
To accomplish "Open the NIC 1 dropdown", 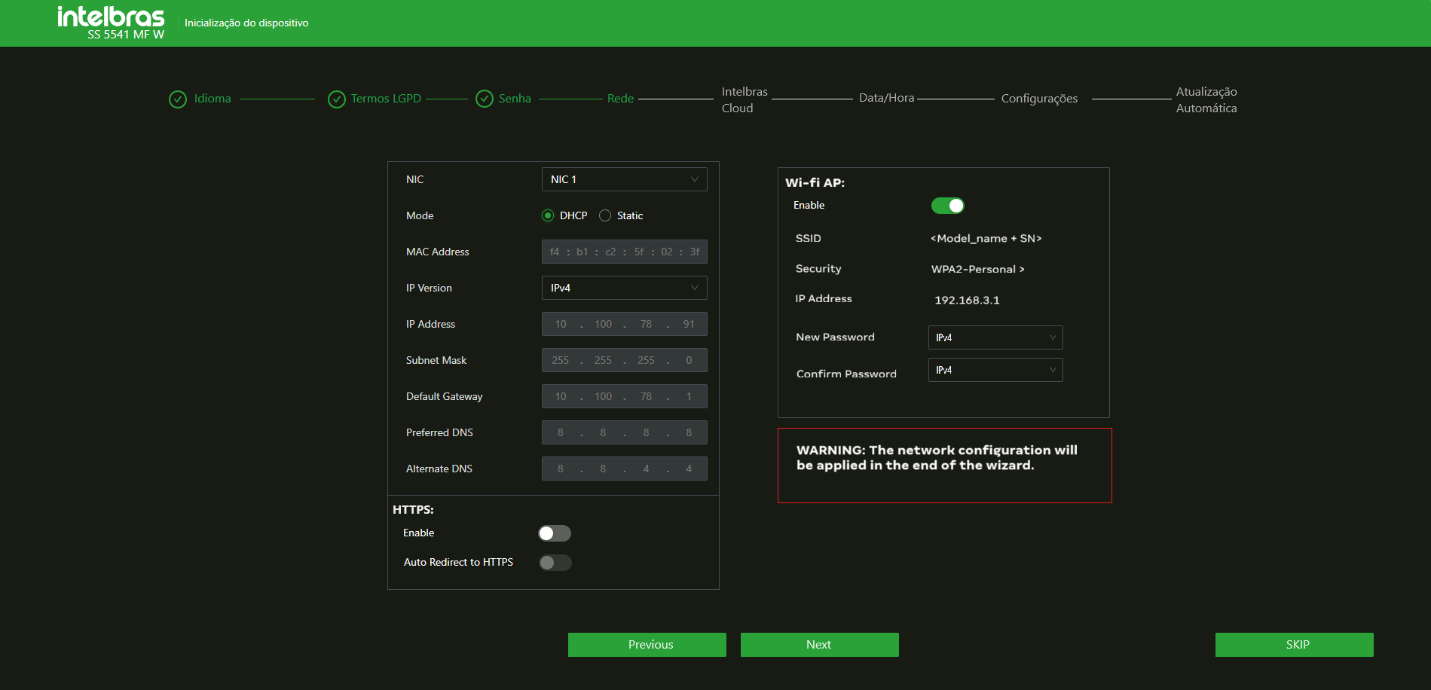I will point(625,180).
